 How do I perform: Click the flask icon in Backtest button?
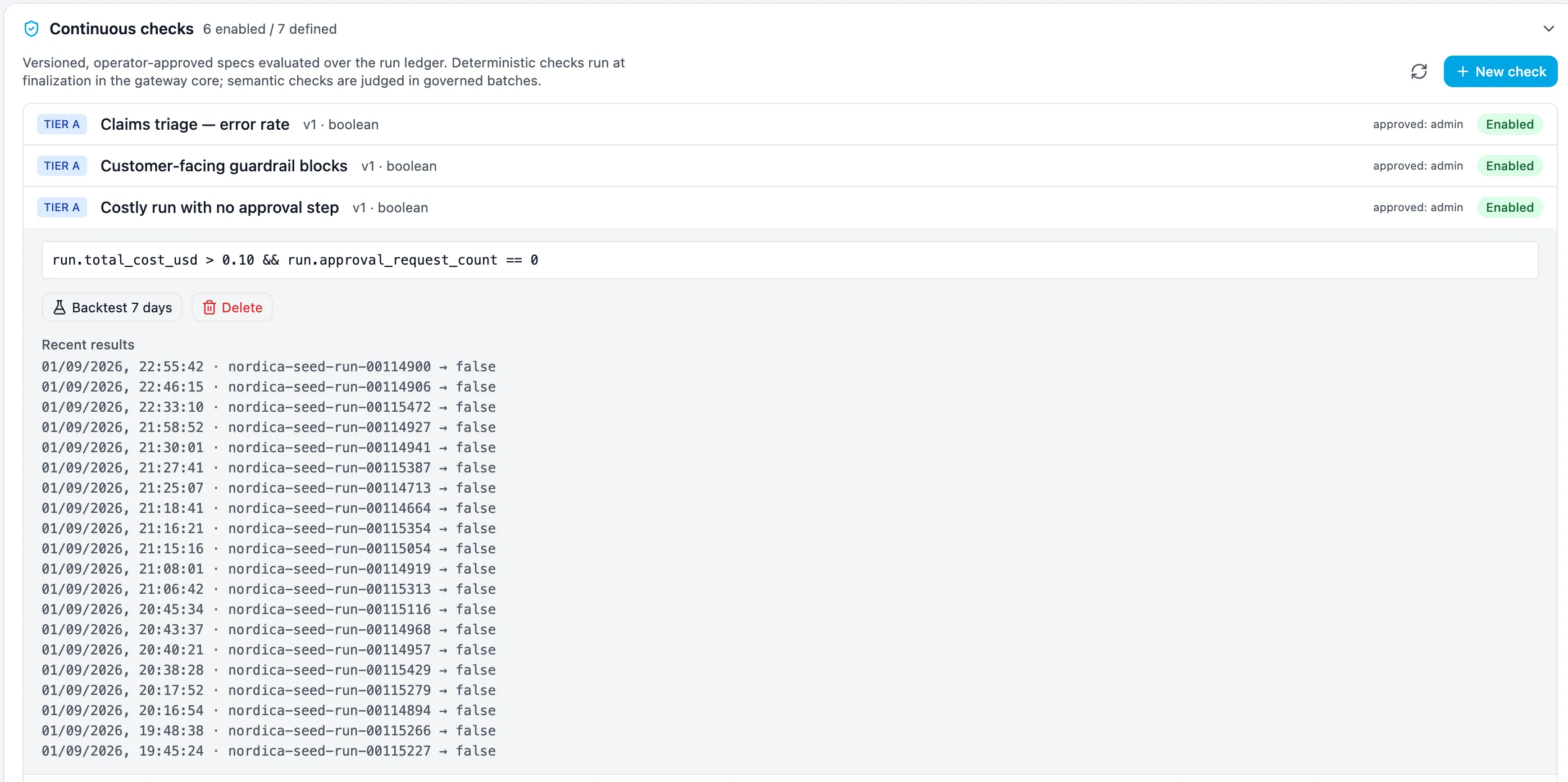[59, 307]
